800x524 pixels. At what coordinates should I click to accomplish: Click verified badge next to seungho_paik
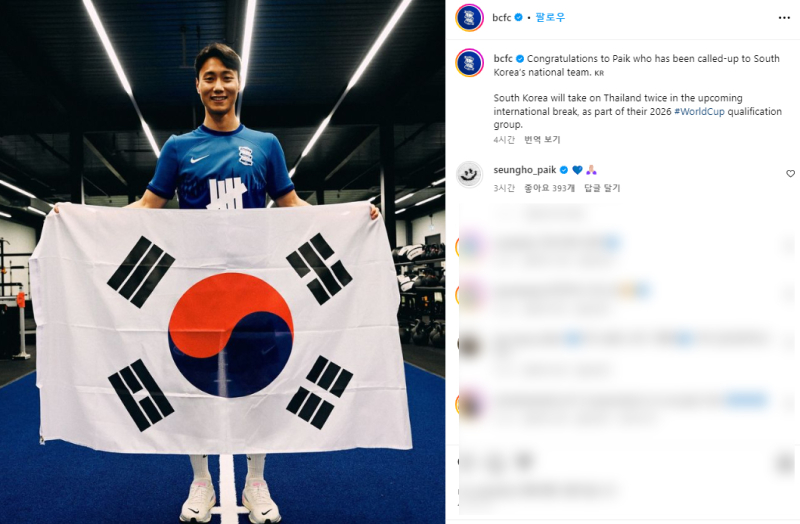pos(564,170)
